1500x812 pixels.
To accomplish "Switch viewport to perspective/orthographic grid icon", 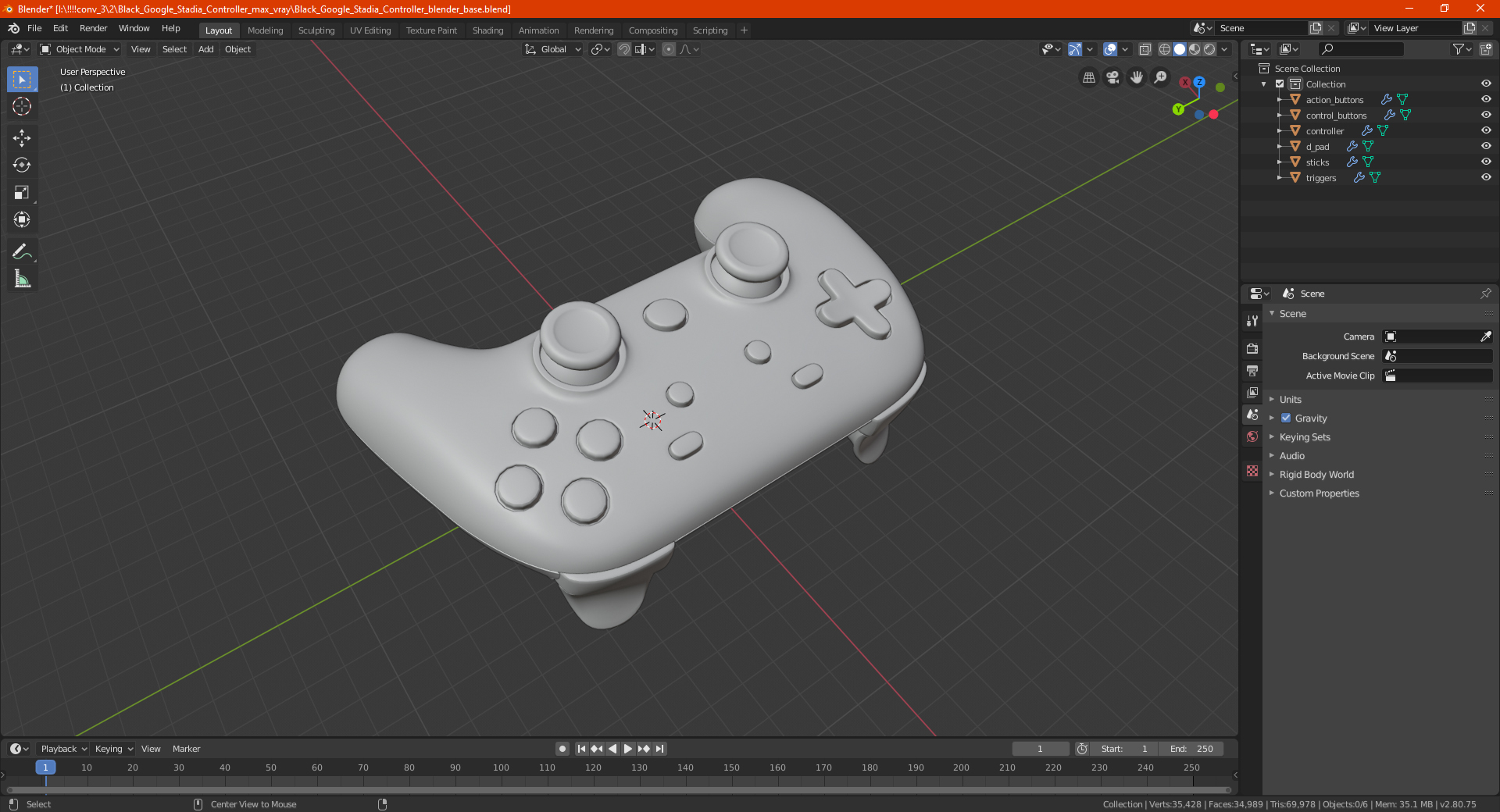I will 1088,77.
